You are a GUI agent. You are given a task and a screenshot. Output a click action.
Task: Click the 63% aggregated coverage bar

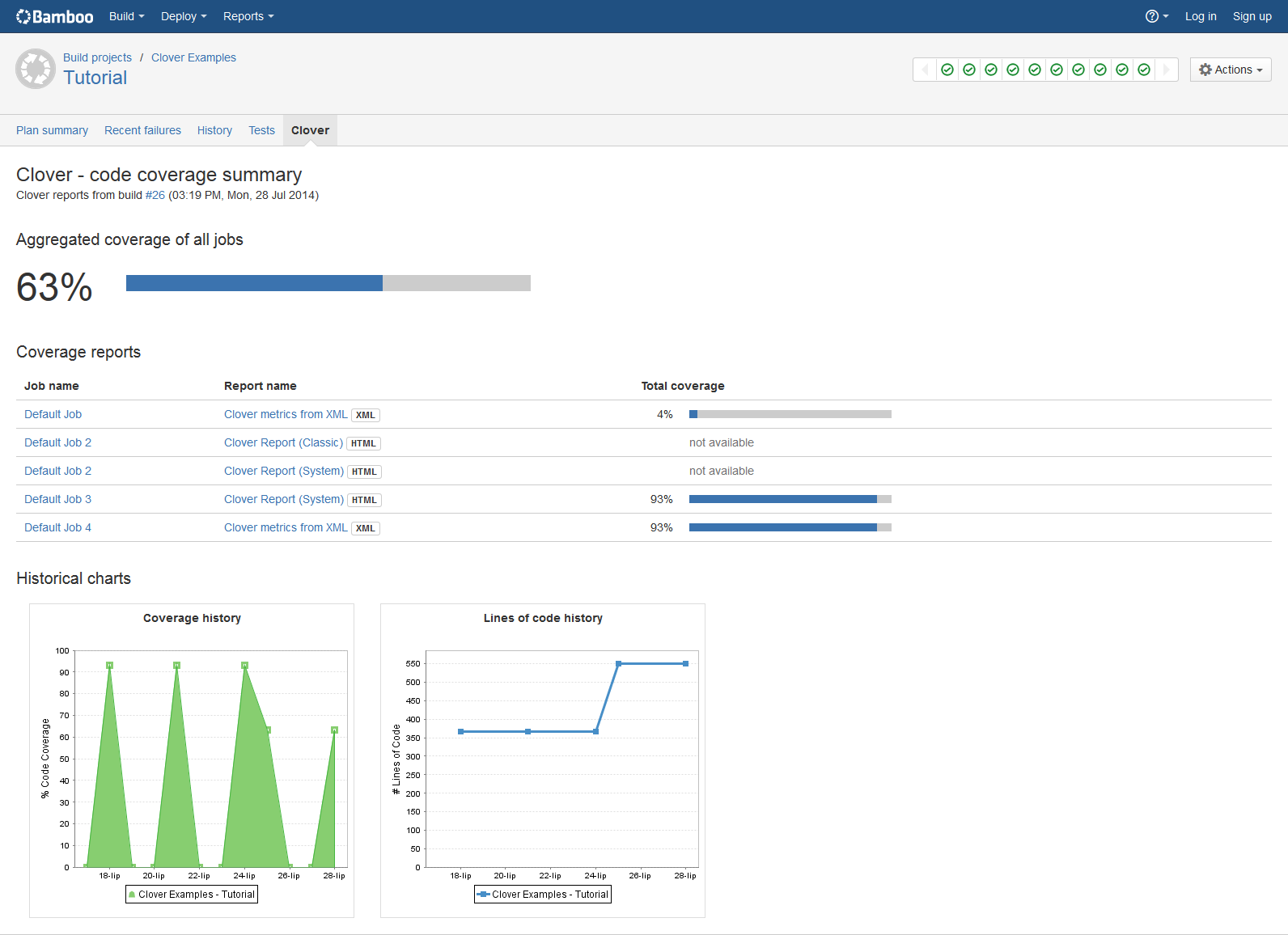pyautogui.click(x=328, y=283)
